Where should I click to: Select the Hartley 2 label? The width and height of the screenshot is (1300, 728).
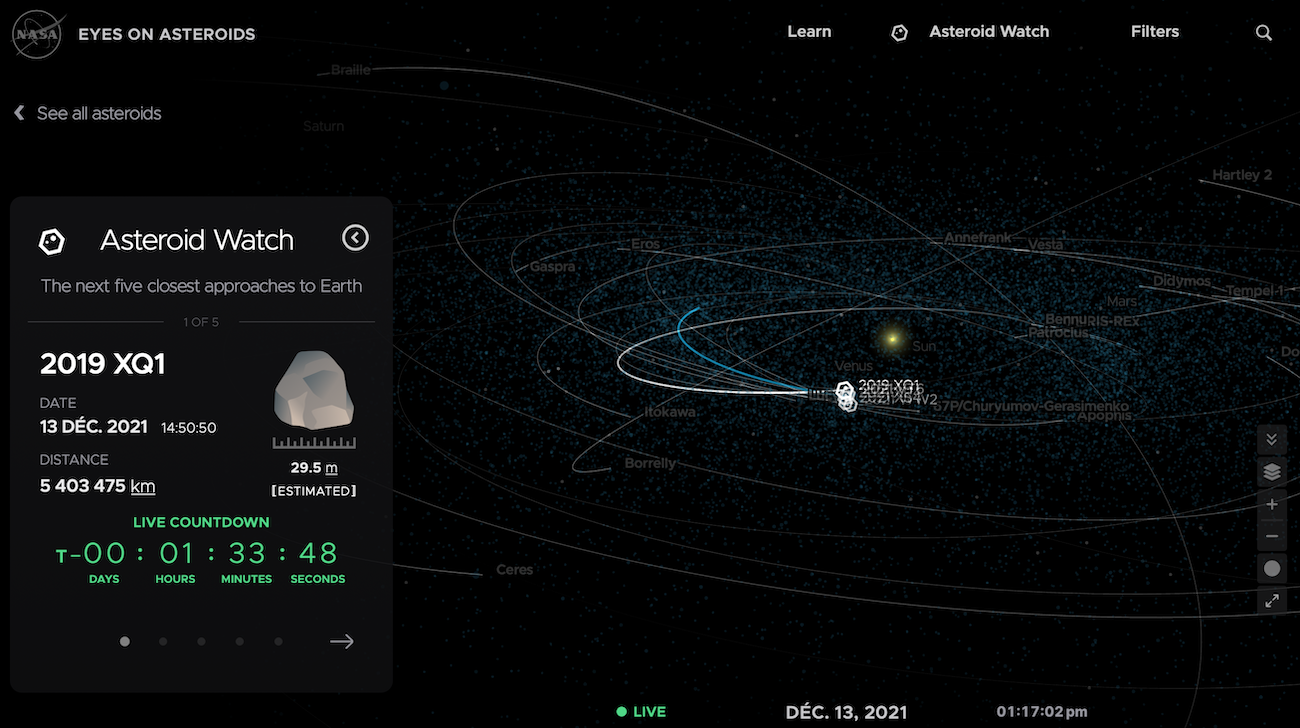1242,175
